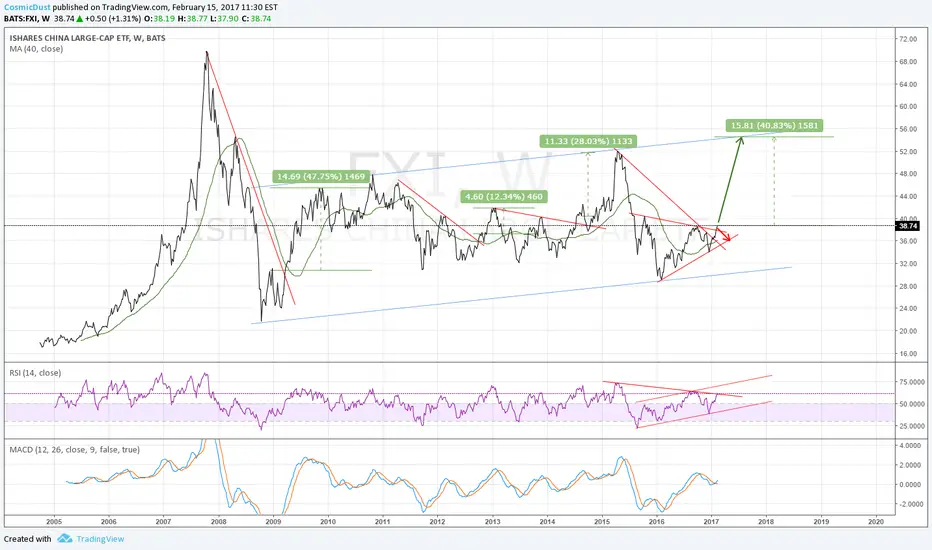
Task: Select the 2020 label on time axis
Action: pyautogui.click(x=876, y=521)
